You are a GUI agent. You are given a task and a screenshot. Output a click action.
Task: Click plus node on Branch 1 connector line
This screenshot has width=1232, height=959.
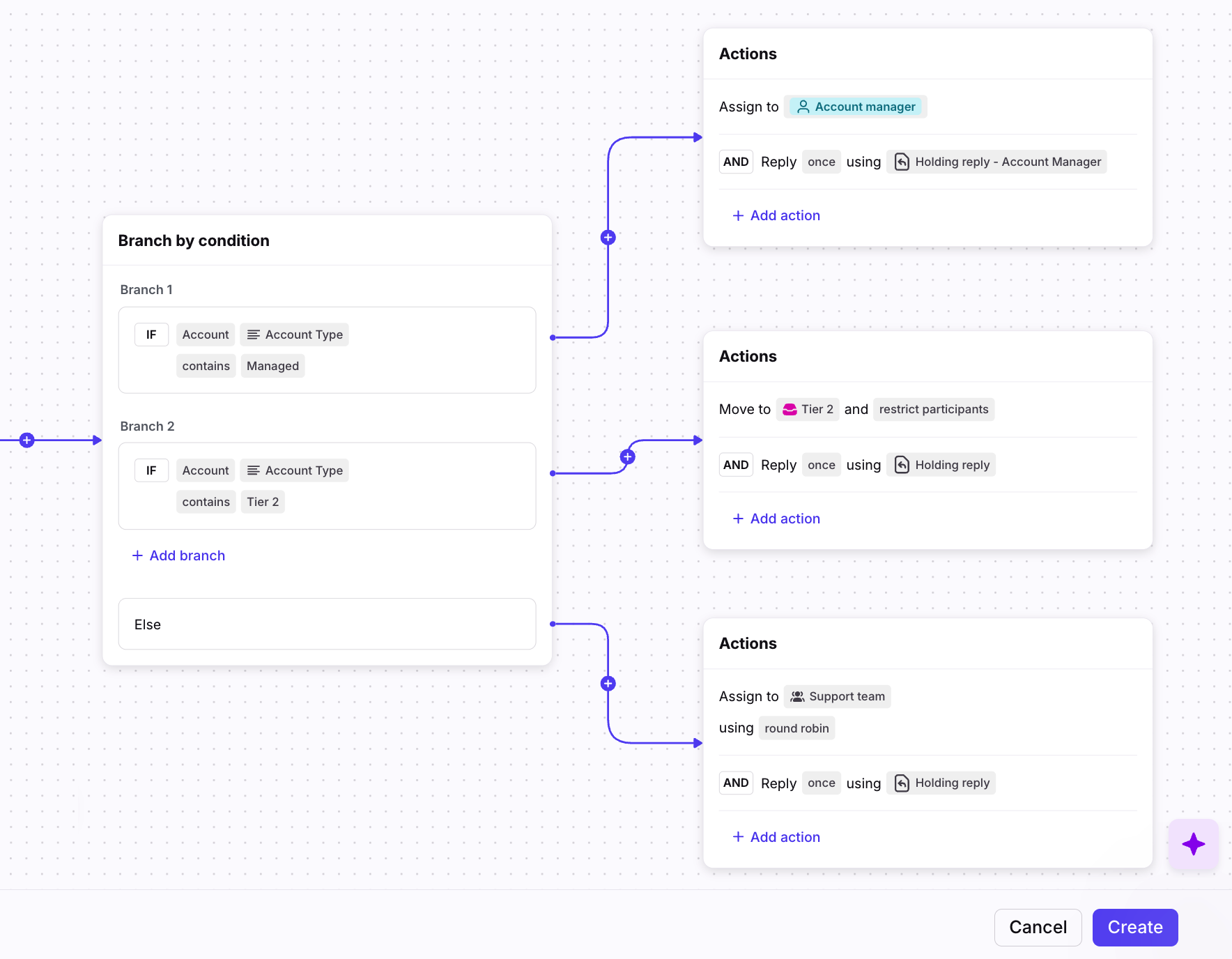pos(608,238)
